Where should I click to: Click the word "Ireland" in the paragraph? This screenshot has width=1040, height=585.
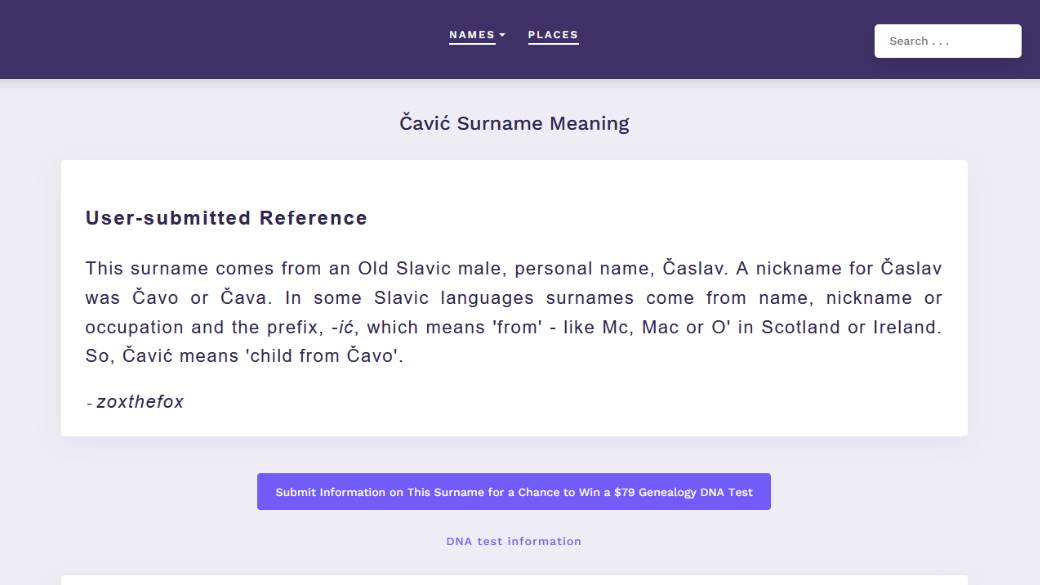click(906, 327)
